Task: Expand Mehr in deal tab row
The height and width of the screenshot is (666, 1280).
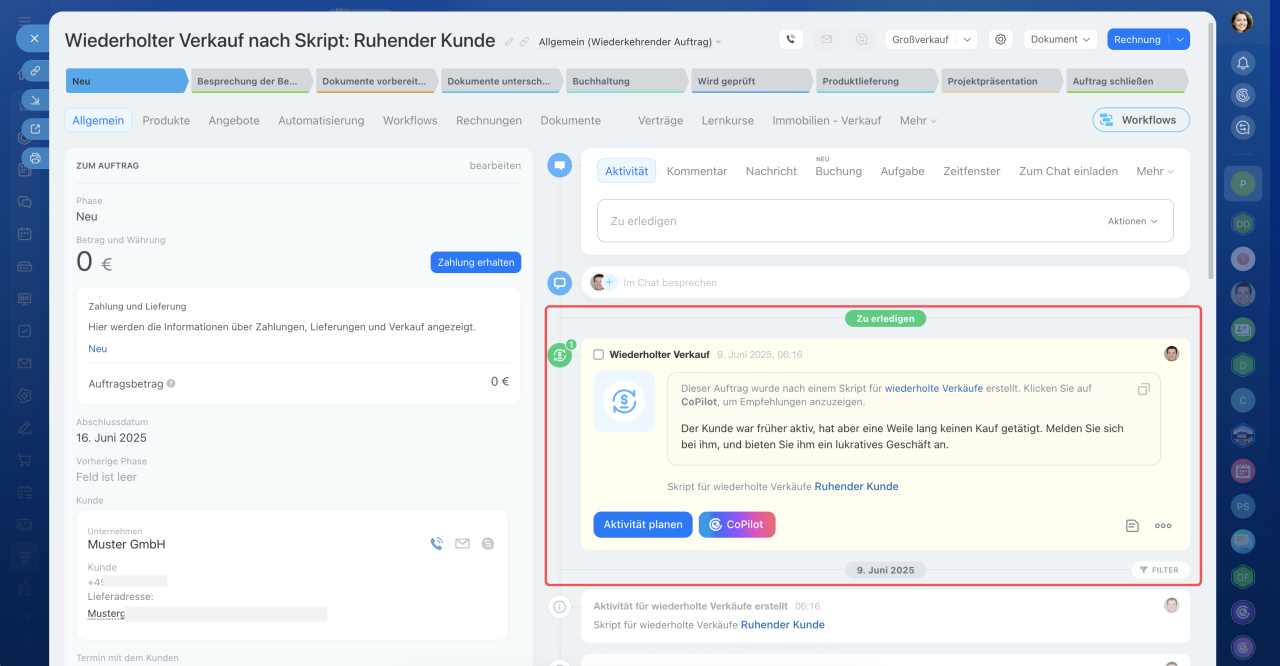Action: click(918, 120)
